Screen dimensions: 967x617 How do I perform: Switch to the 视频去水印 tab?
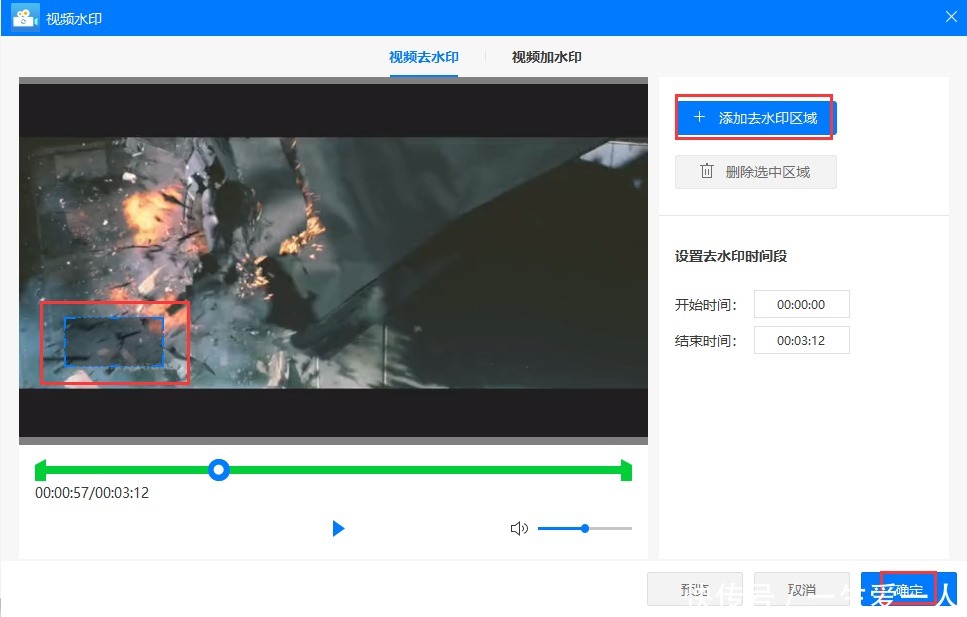tap(424, 57)
